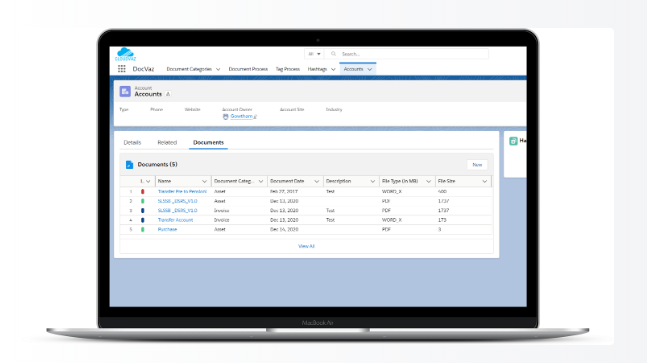Click the hierarchy icon beside Accounts title

168,94
